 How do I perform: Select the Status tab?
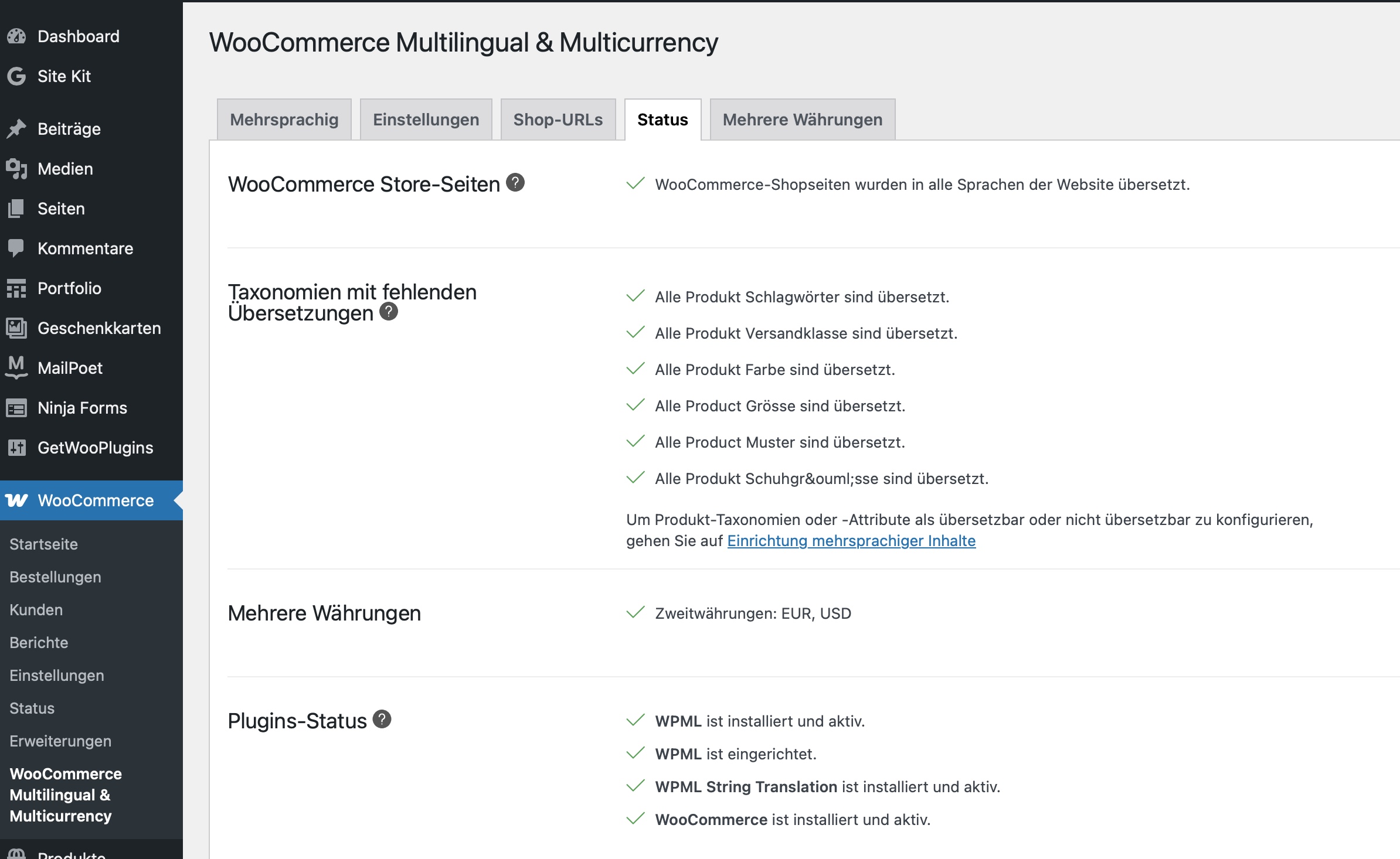click(x=663, y=120)
